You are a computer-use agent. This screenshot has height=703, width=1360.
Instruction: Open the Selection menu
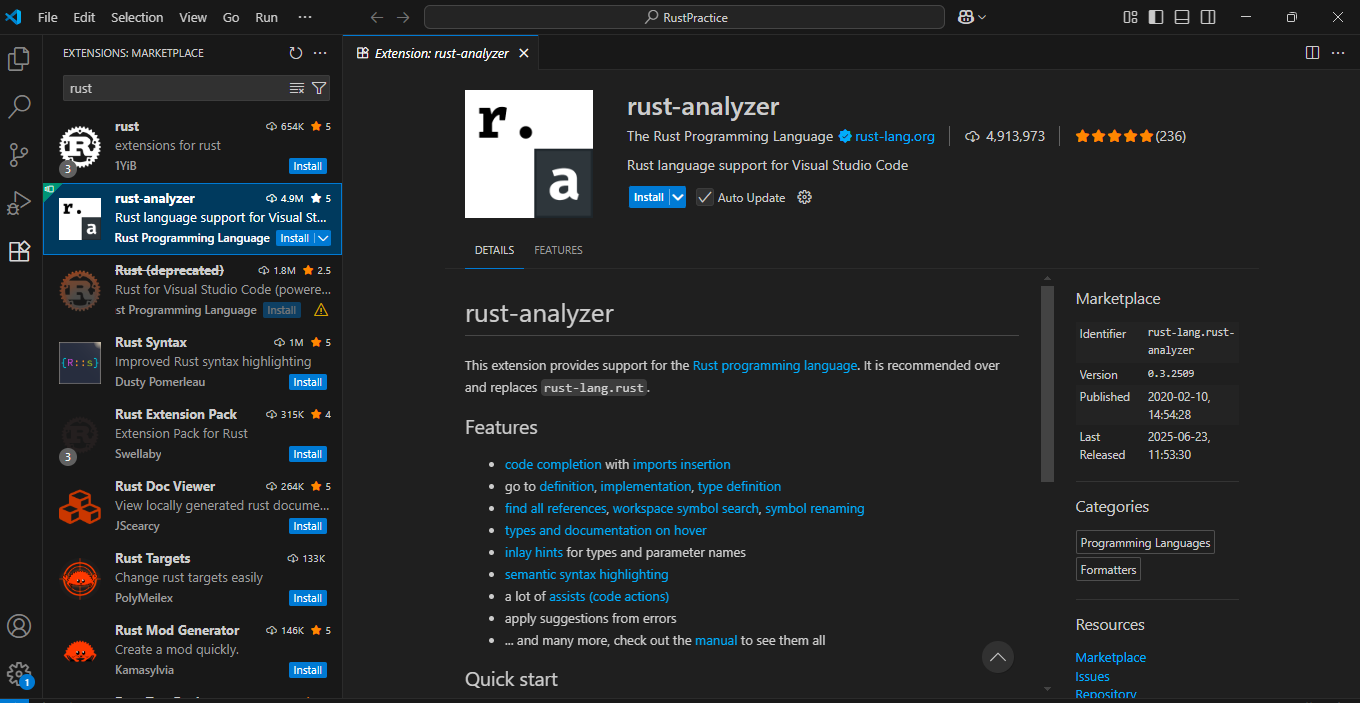137,17
